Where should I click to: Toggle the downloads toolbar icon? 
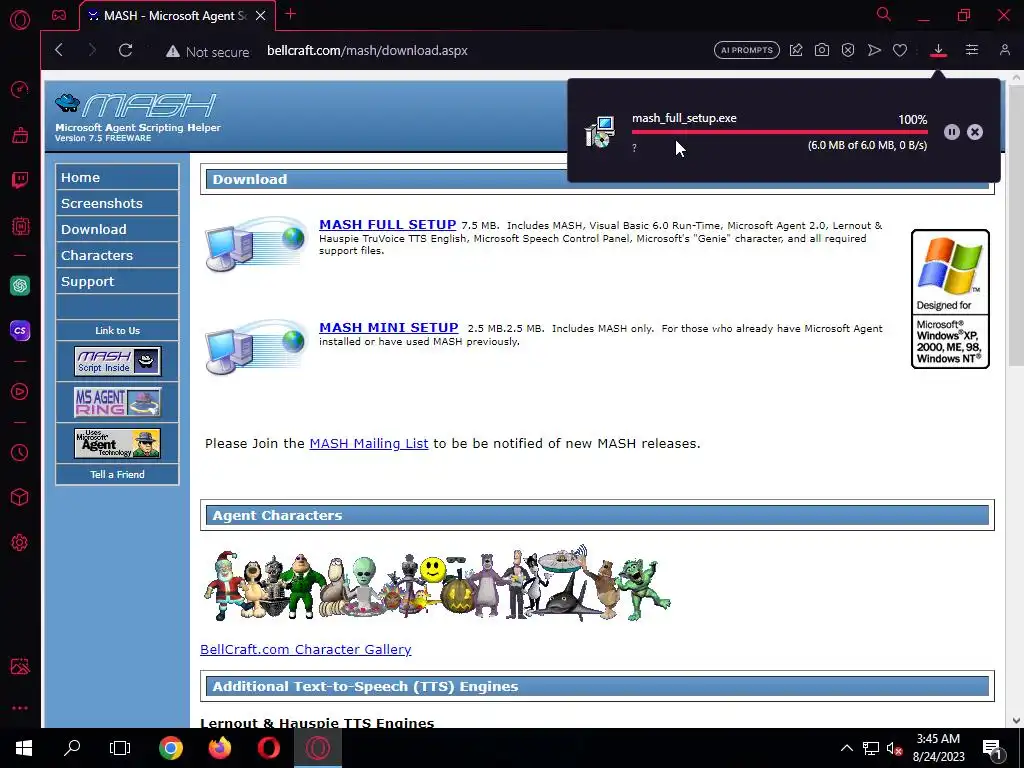pyautogui.click(x=938, y=50)
